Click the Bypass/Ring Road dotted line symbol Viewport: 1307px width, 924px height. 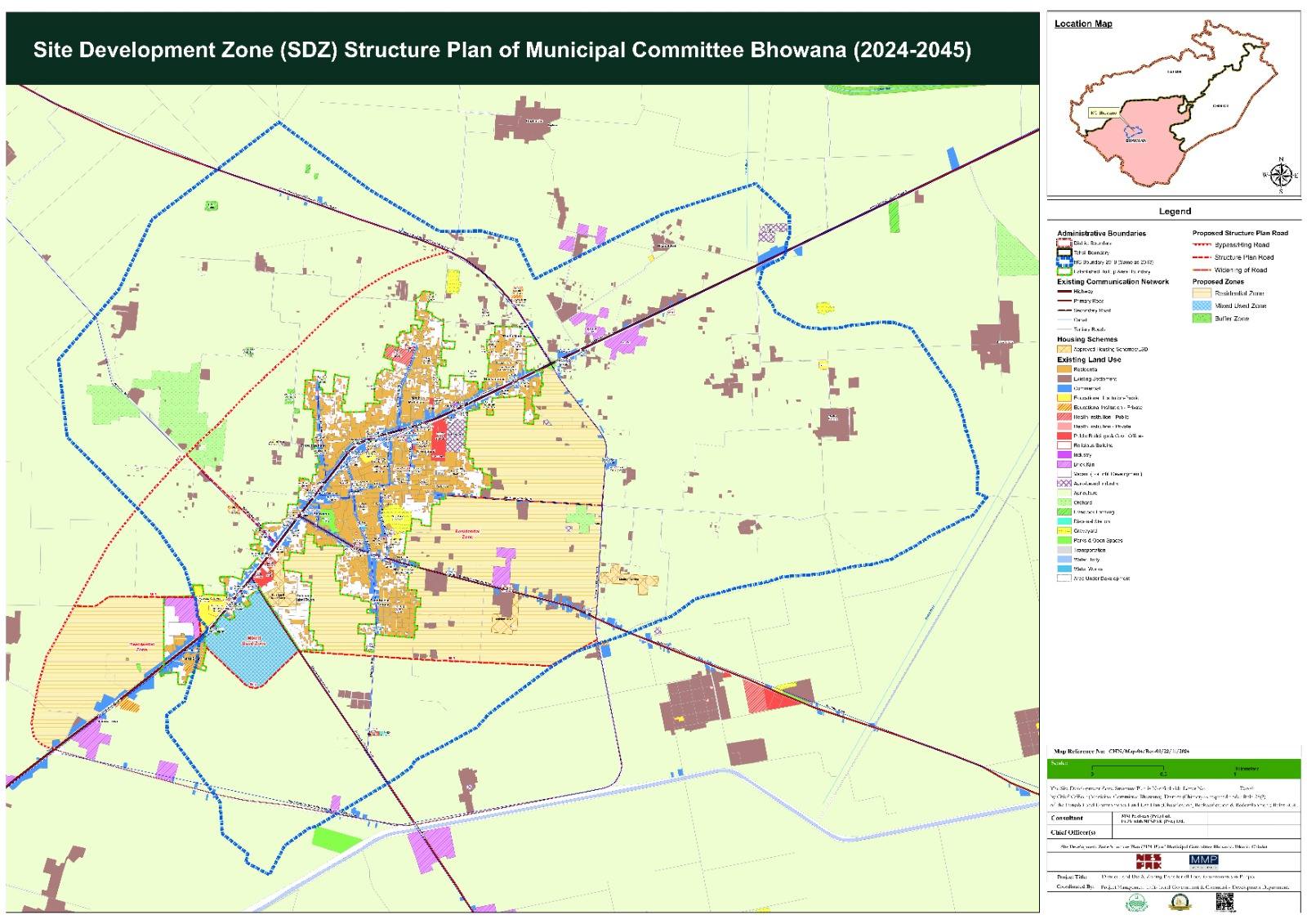pyautogui.click(x=1201, y=244)
